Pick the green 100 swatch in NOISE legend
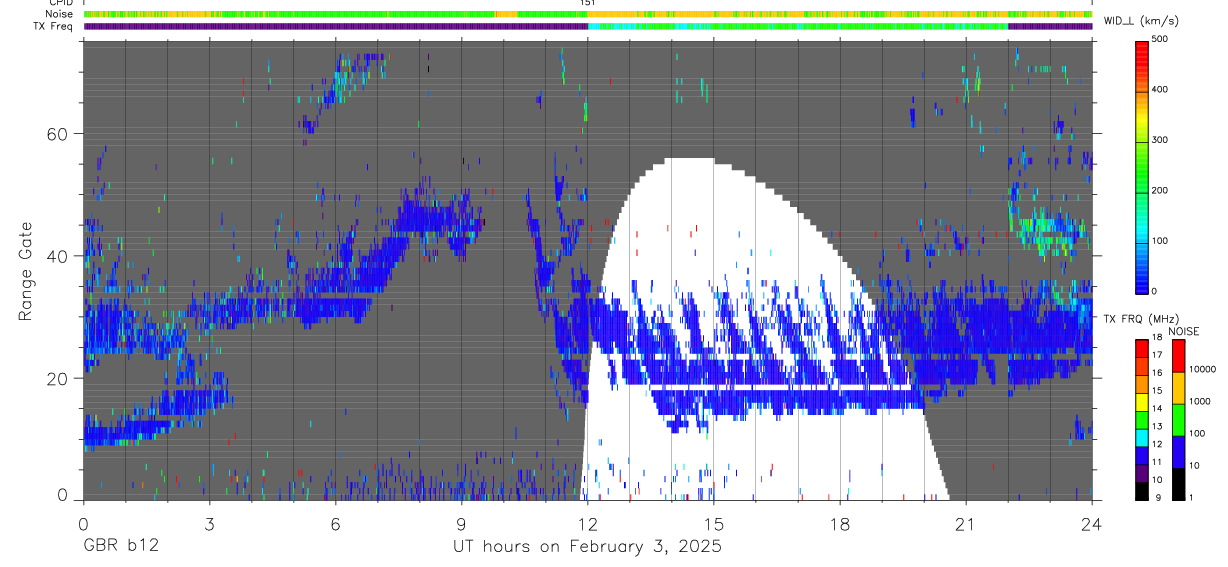 pyautogui.click(x=1177, y=420)
